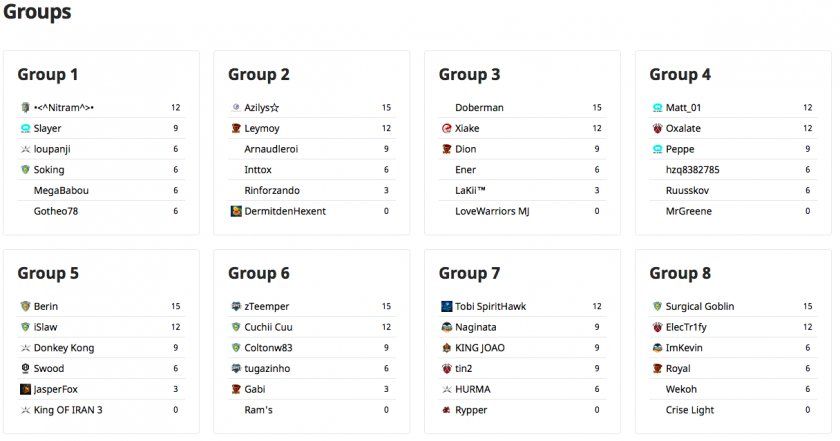The width and height of the screenshot is (840, 441).
Task: Click the icon next to zTeemper
Action: click(x=236, y=306)
